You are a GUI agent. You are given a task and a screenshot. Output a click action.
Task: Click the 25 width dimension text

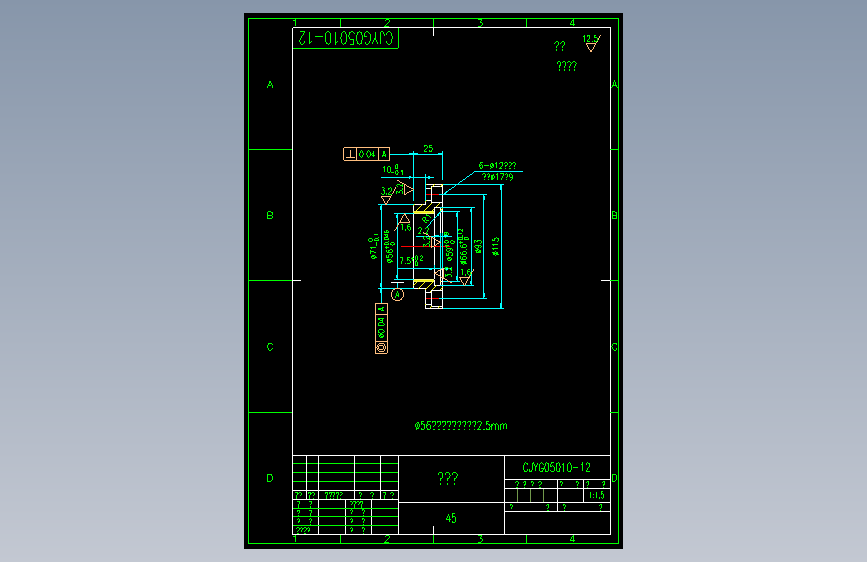(428, 148)
